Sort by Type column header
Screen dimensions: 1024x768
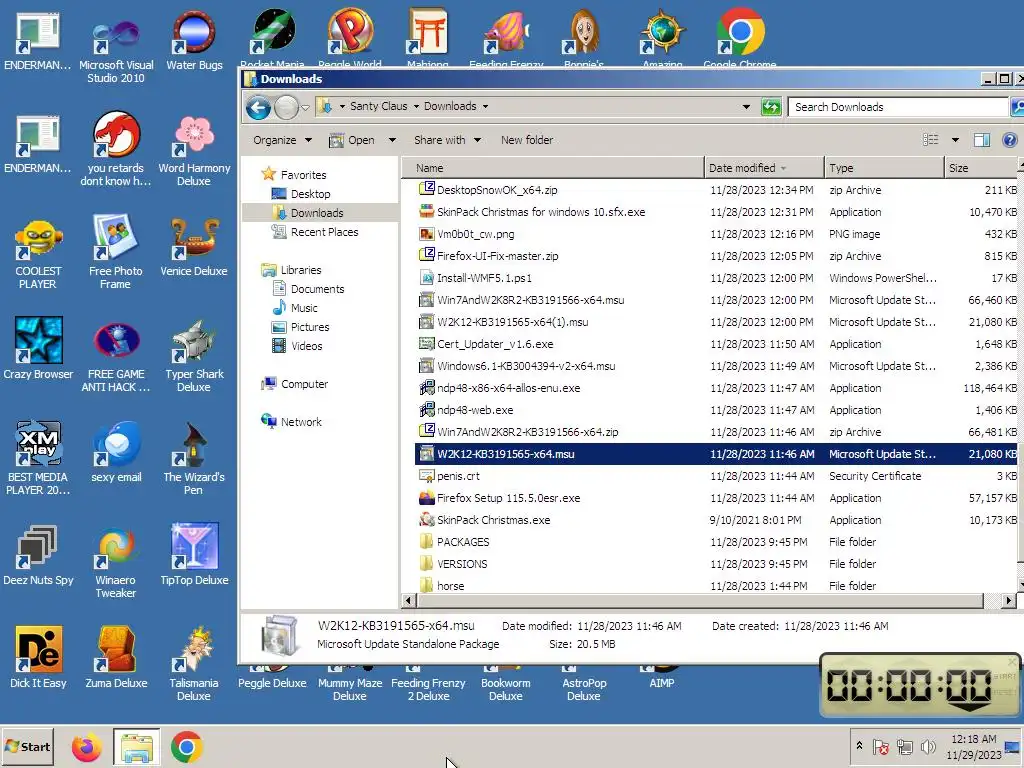point(884,168)
